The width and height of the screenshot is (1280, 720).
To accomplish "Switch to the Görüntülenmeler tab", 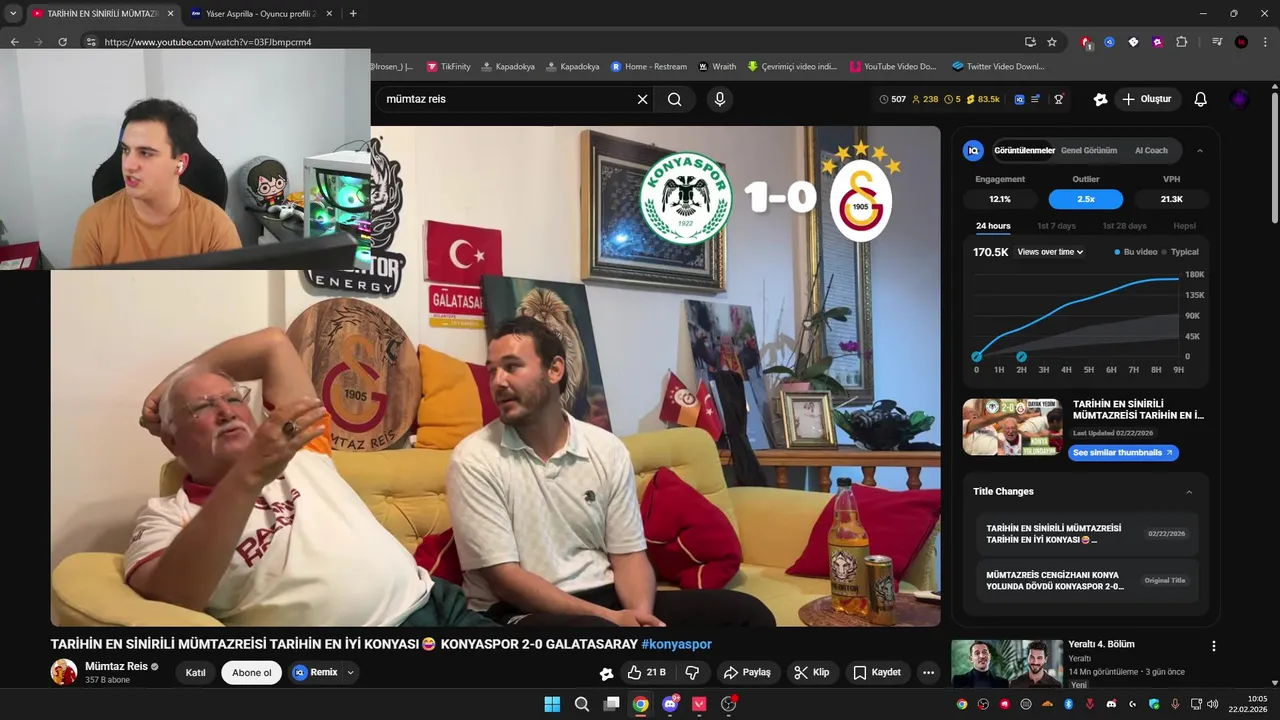I will pyautogui.click(x=1024, y=151).
